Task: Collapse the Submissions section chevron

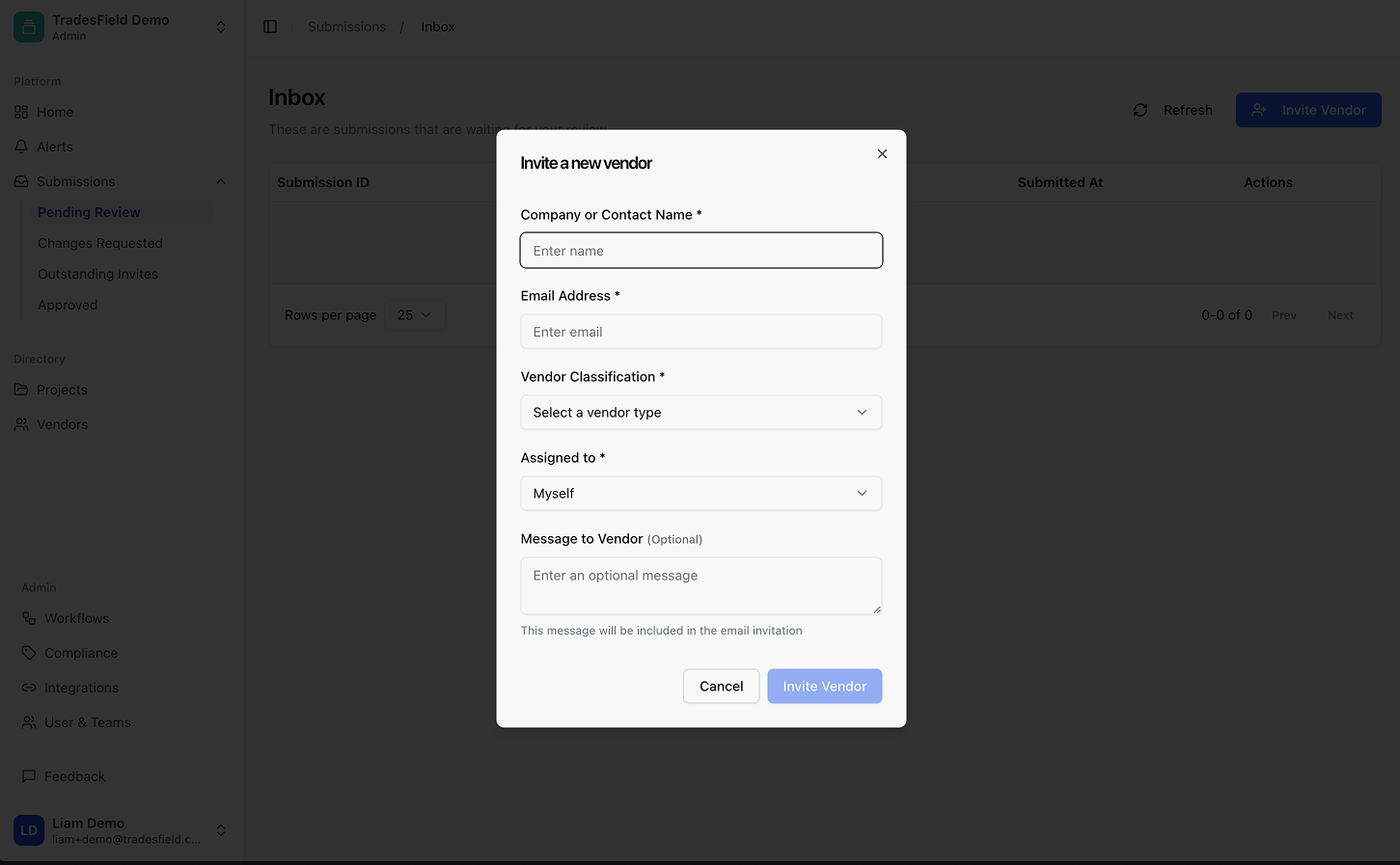Action: point(221,181)
